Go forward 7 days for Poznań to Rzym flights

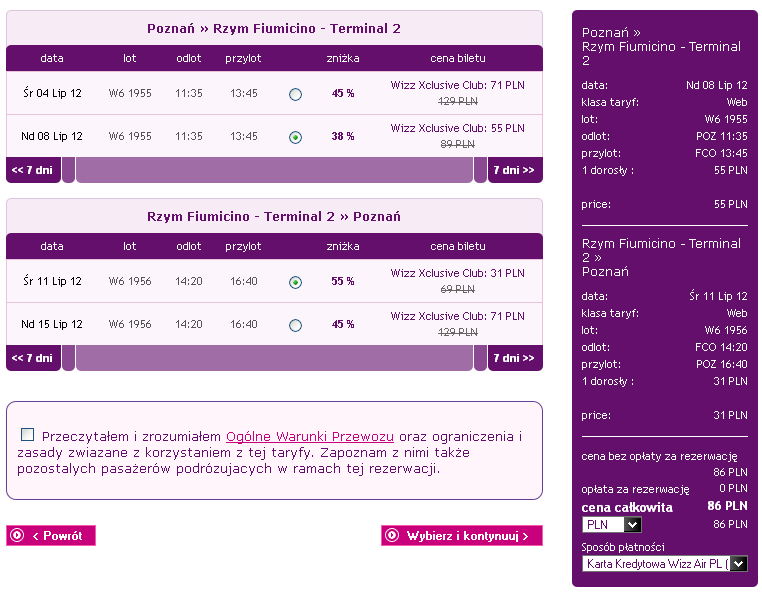[x=515, y=170]
